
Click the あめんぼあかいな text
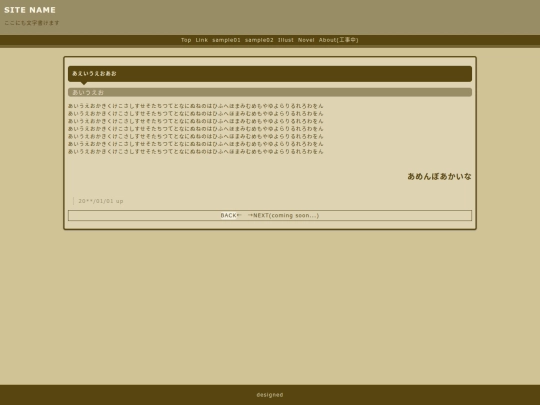point(439,176)
